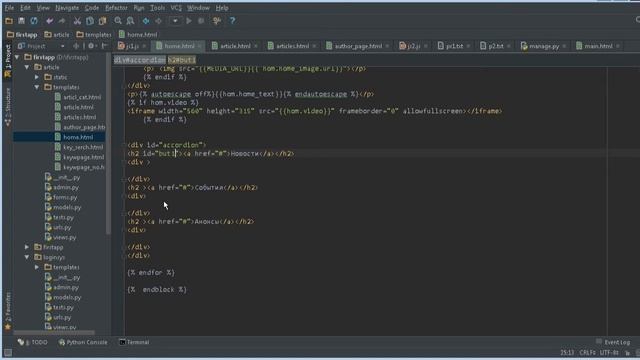
Task: Click the Save All toolbar icon
Action: pyautogui.click(x=22, y=20)
